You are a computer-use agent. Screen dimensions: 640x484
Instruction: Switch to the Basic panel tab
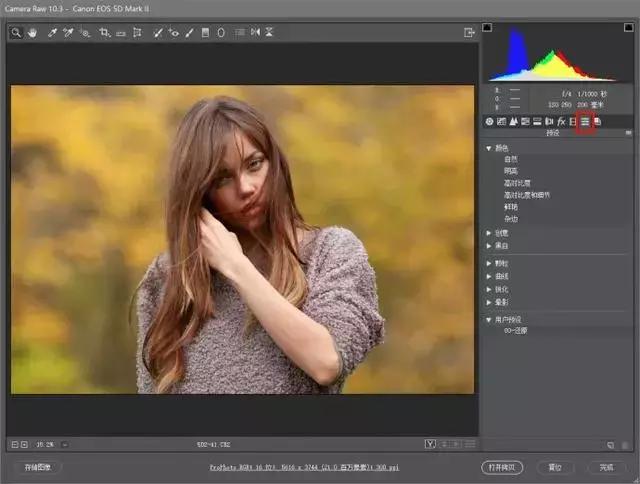click(490, 121)
